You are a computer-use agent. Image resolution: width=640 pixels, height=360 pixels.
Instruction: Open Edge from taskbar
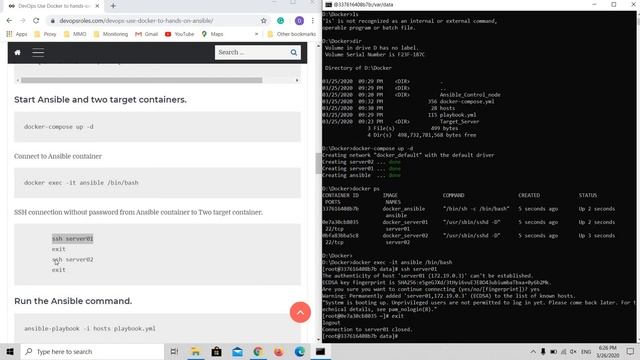(x=300, y=351)
